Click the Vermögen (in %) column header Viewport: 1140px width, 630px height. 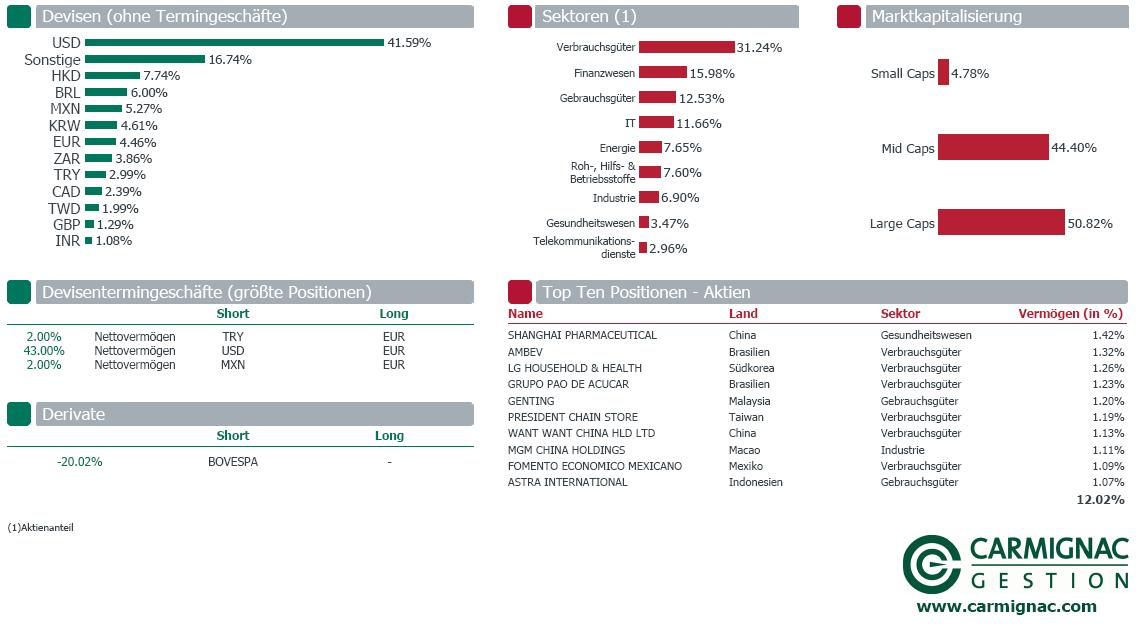click(1070, 314)
